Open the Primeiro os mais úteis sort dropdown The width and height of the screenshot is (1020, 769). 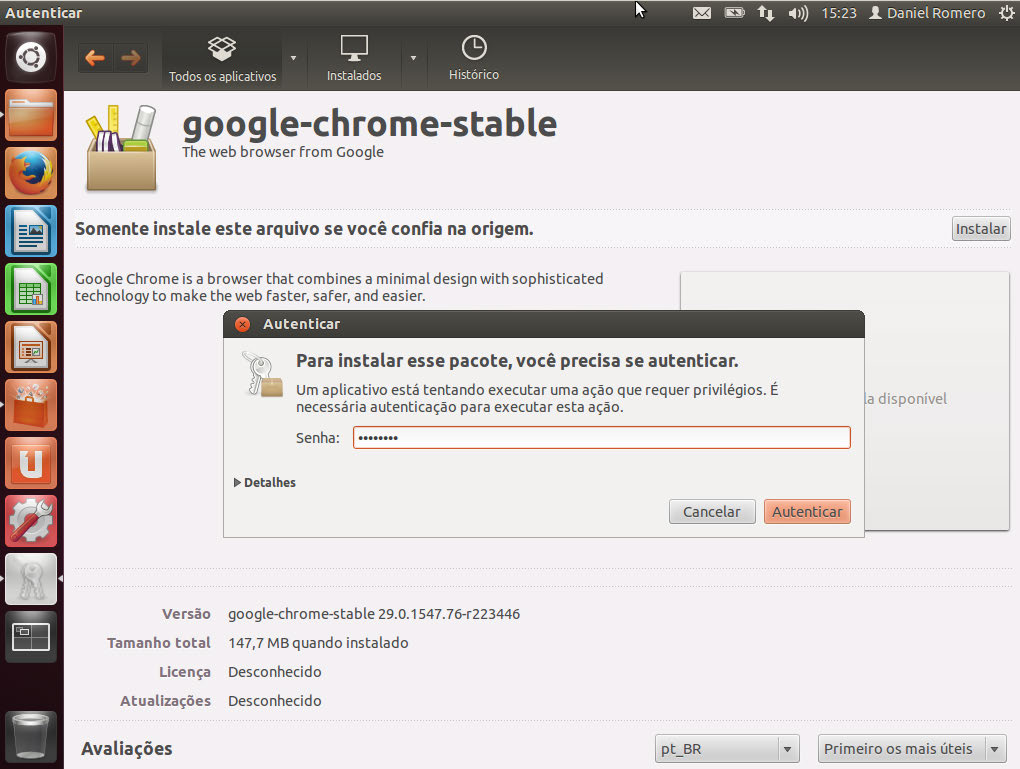click(x=912, y=749)
